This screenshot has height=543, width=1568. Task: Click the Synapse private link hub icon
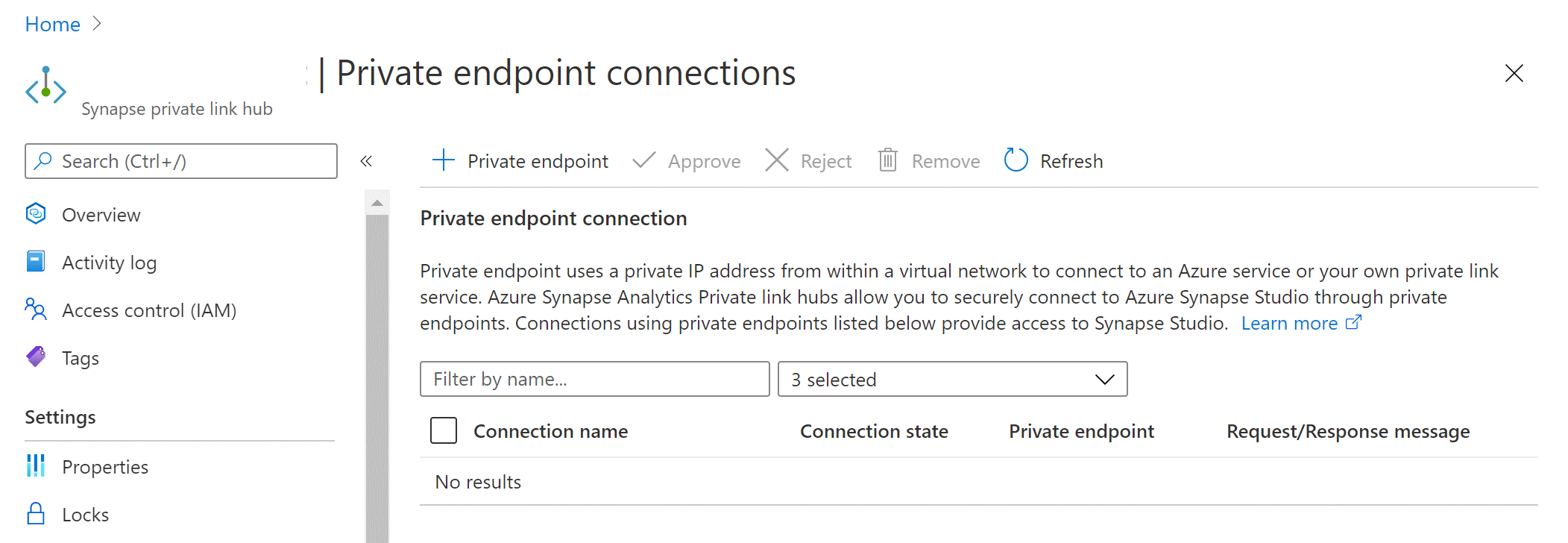(45, 87)
